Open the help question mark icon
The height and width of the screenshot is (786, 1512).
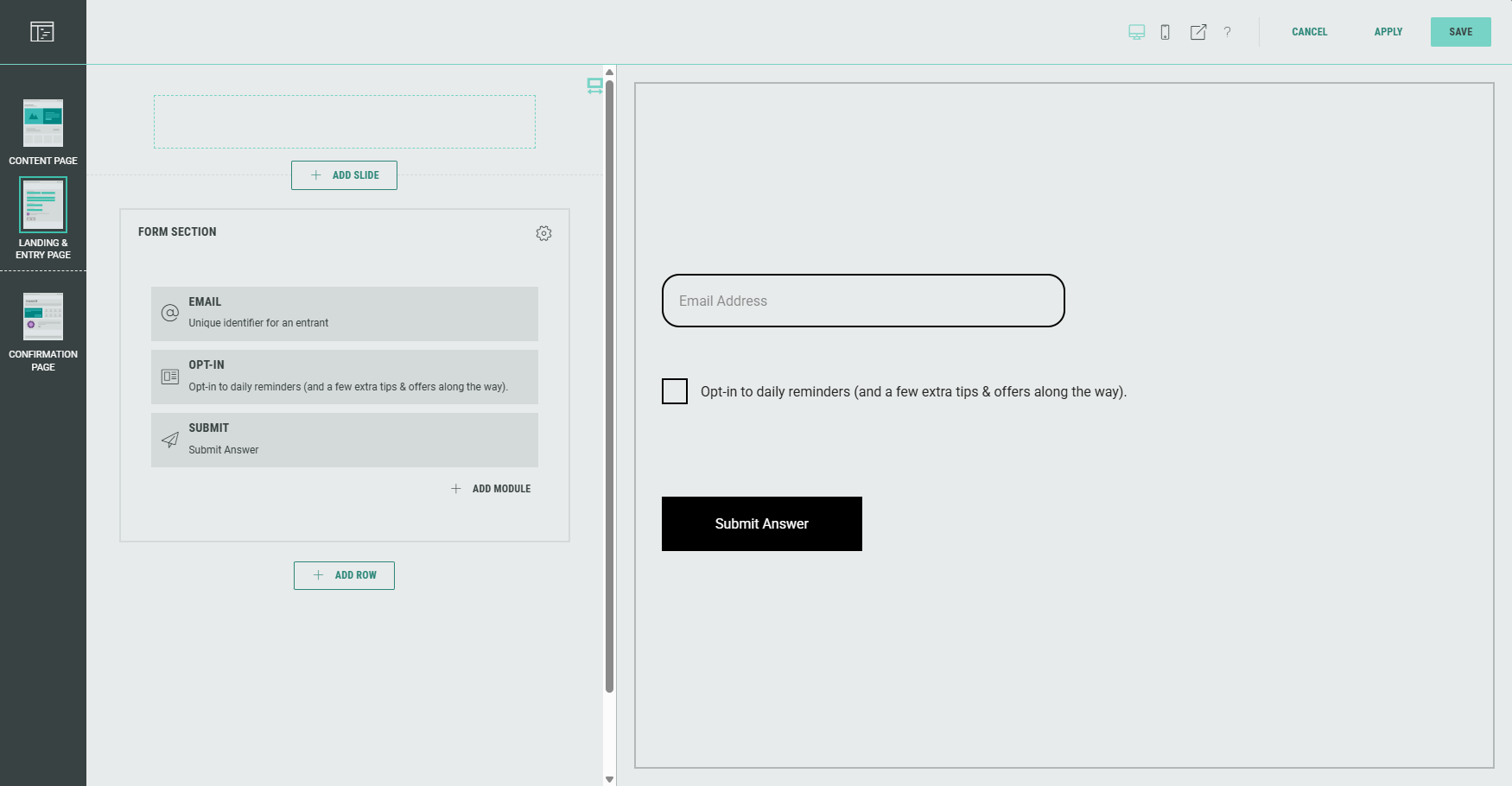(x=1227, y=32)
